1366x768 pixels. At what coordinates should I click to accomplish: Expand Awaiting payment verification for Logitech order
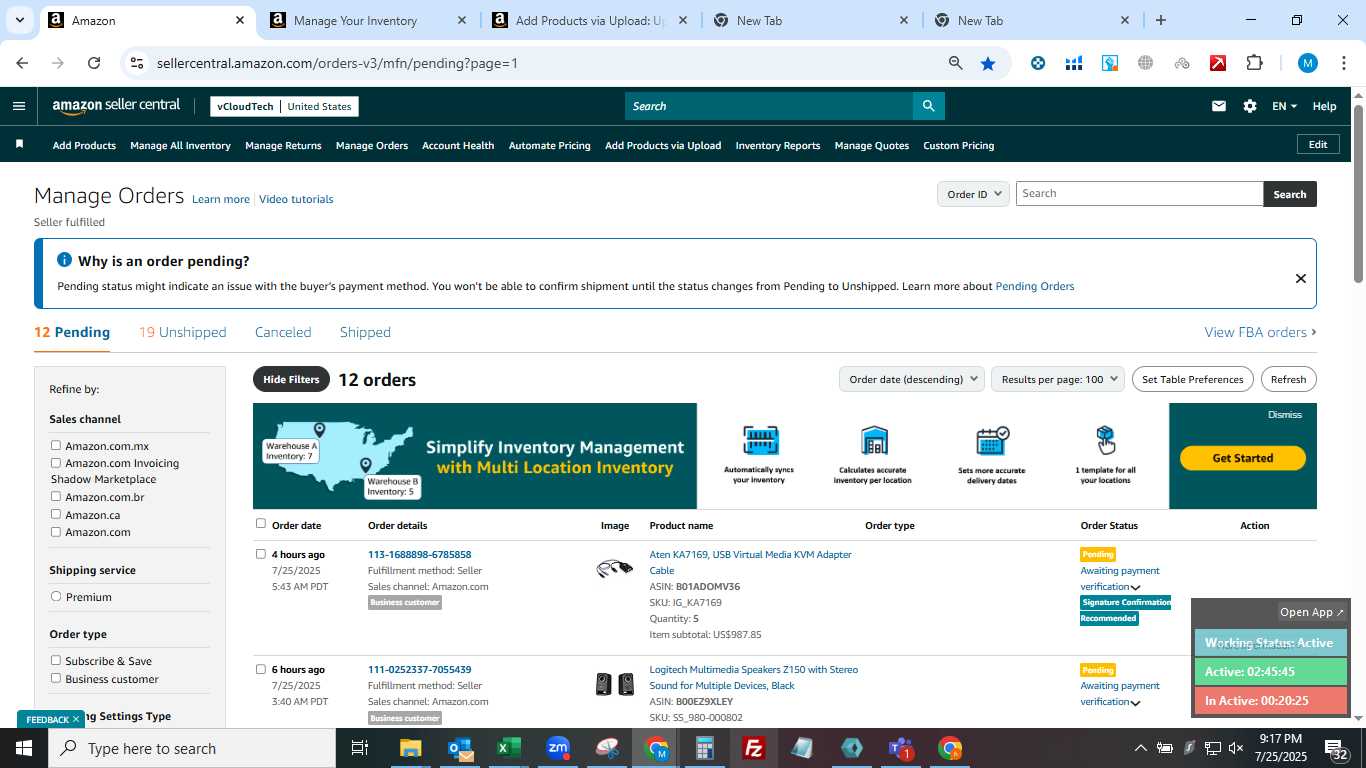click(1135, 702)
